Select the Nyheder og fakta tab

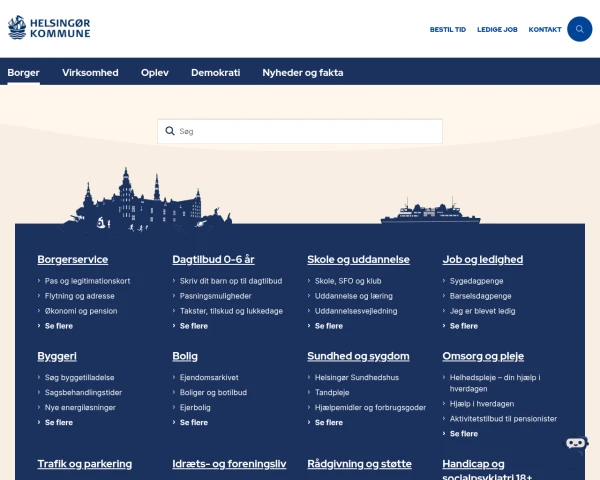pyautogui.click(x=303, y=72)
